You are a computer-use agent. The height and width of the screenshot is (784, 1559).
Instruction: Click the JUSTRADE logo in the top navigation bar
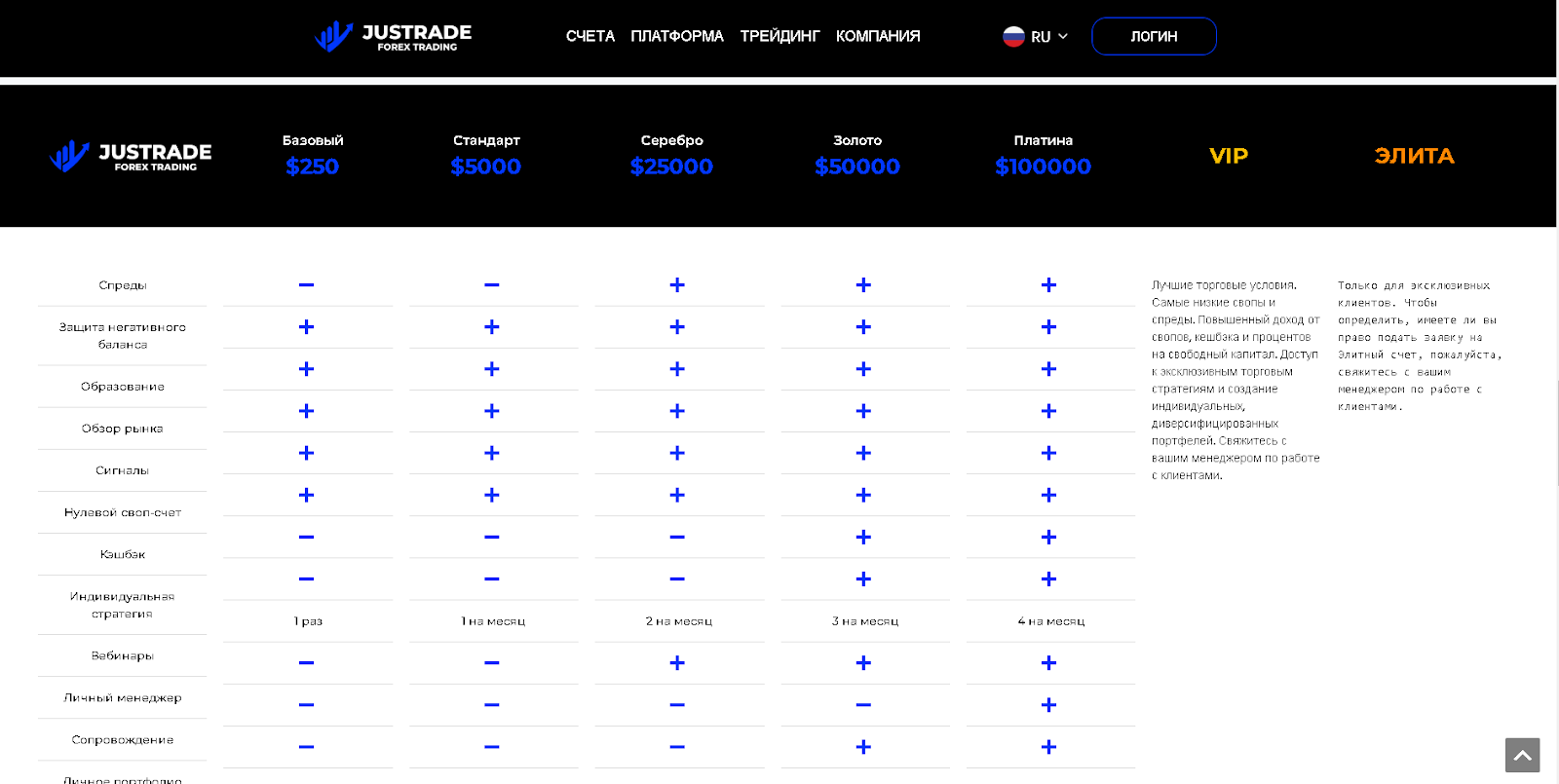tap(394, 36)
